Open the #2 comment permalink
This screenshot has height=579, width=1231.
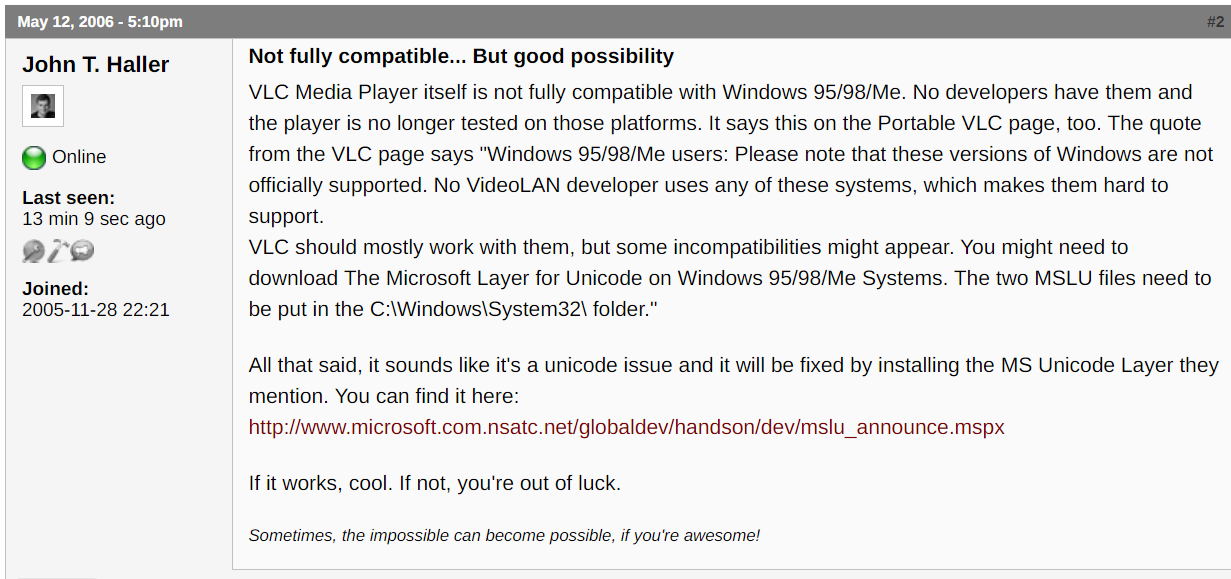coord(1214,21)
